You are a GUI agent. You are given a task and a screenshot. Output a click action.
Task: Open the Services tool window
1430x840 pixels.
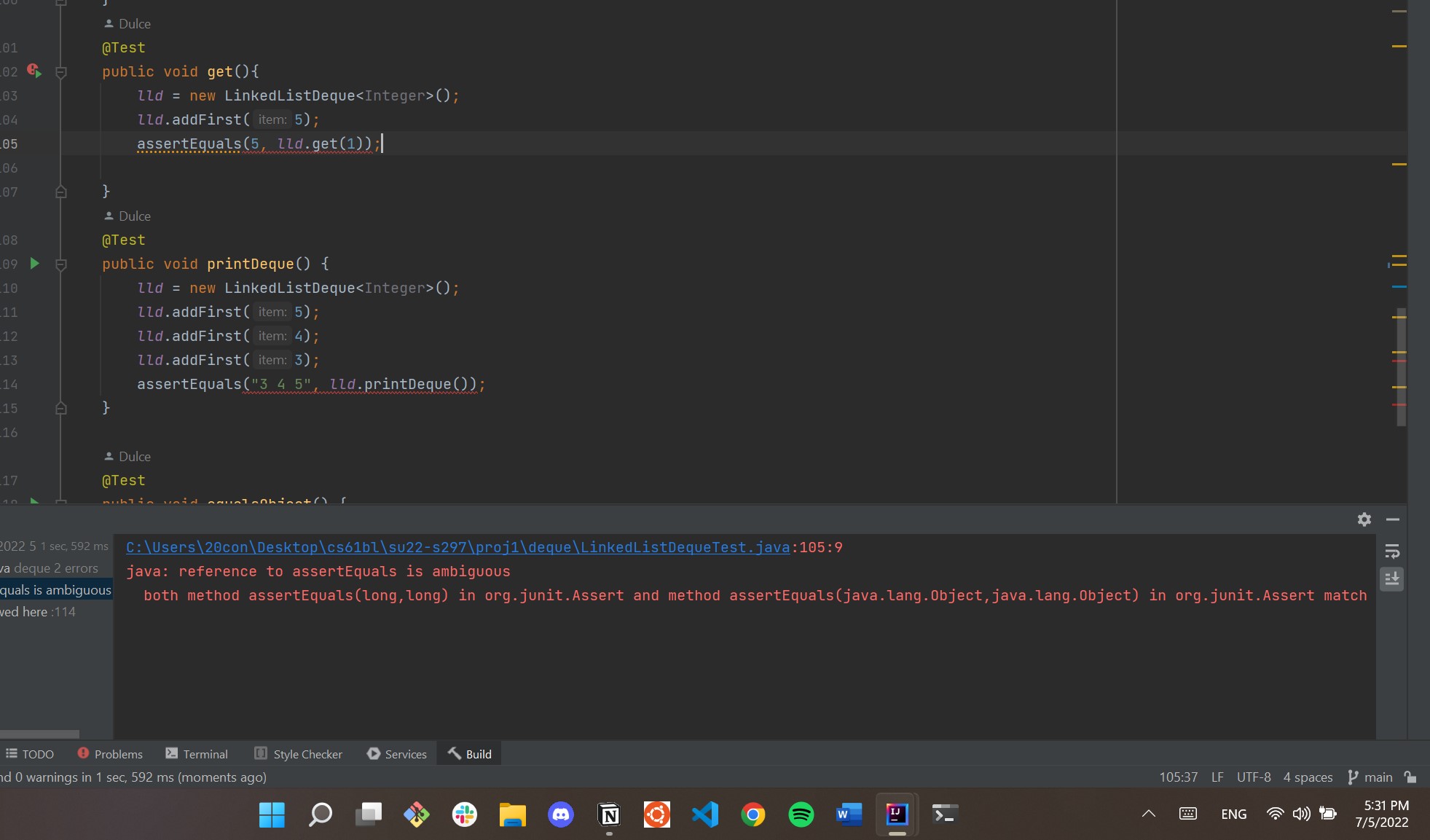[397, 754]
